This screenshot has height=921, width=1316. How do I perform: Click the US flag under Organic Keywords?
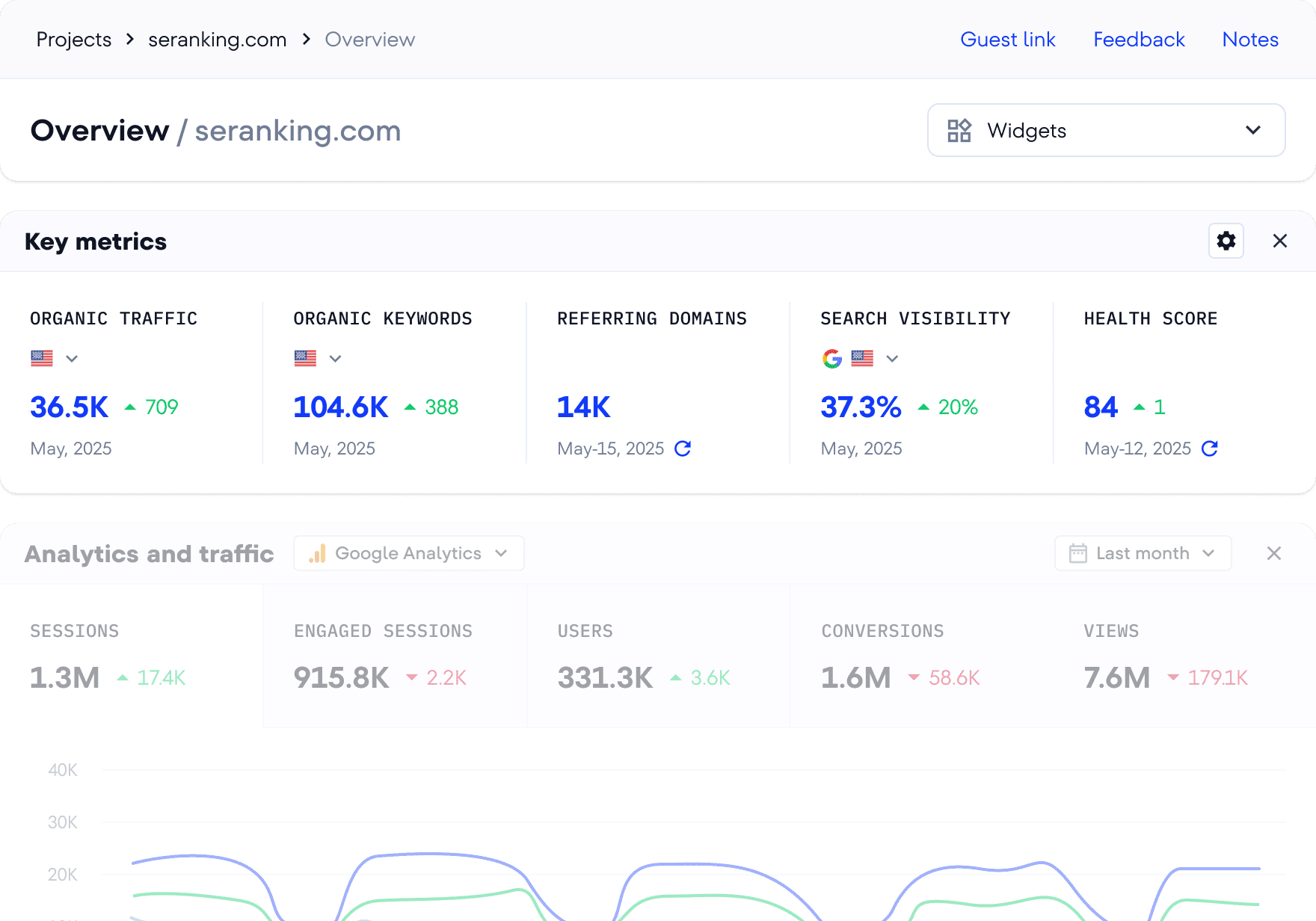point(304,359)
